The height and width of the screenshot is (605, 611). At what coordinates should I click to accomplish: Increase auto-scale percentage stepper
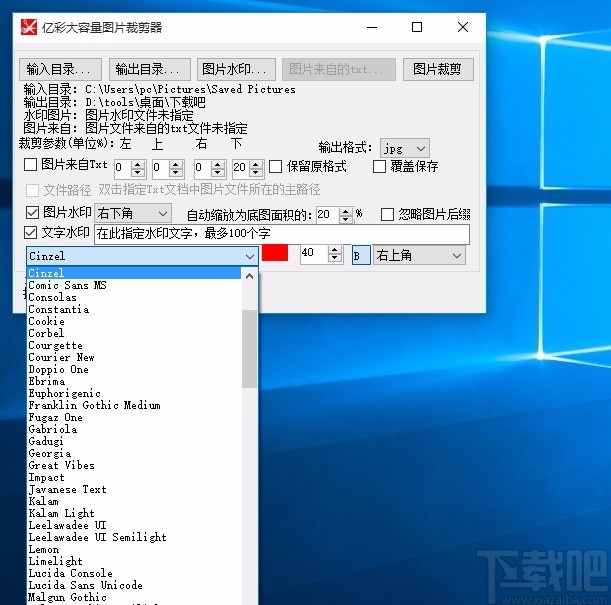point(346,211)
